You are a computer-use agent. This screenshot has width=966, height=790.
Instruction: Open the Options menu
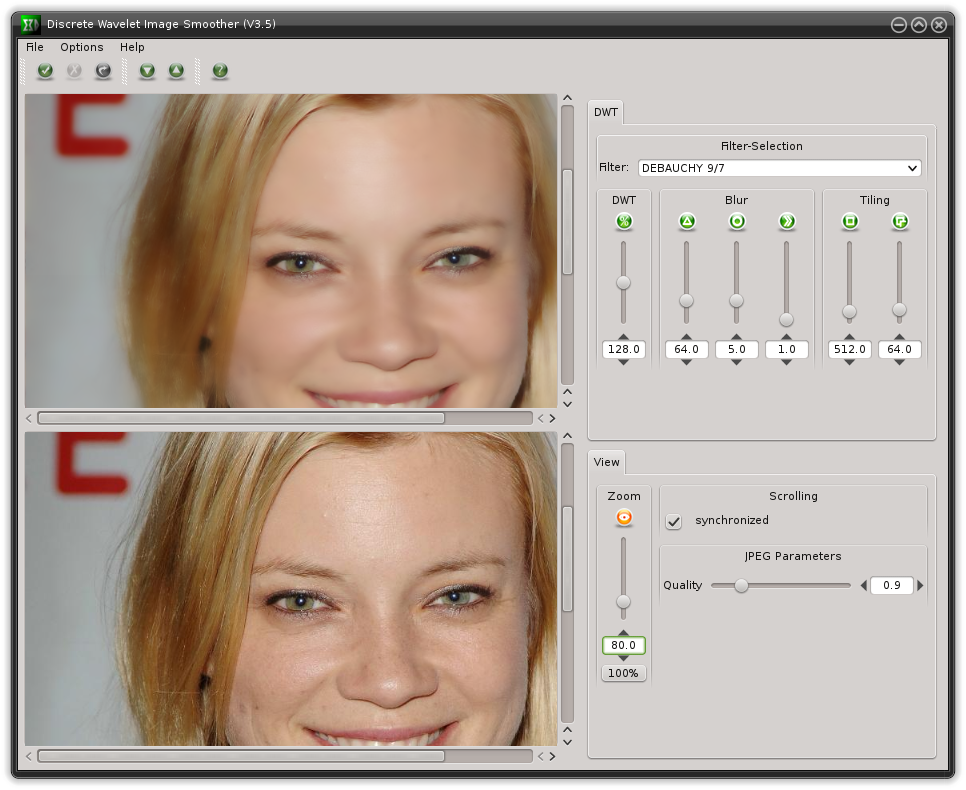(81, 47)
